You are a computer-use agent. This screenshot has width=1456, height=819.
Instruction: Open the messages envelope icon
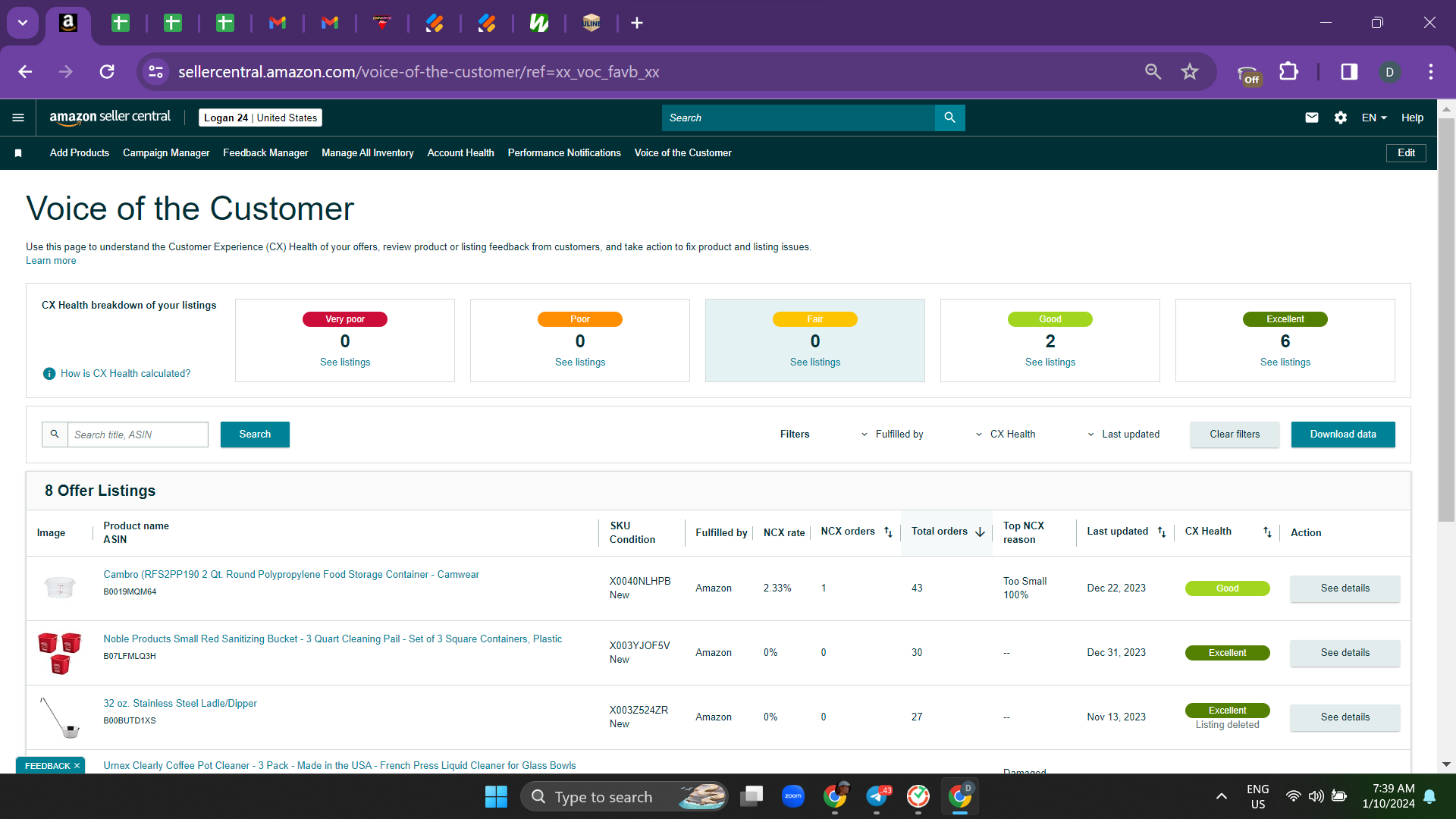(1311, 118)
